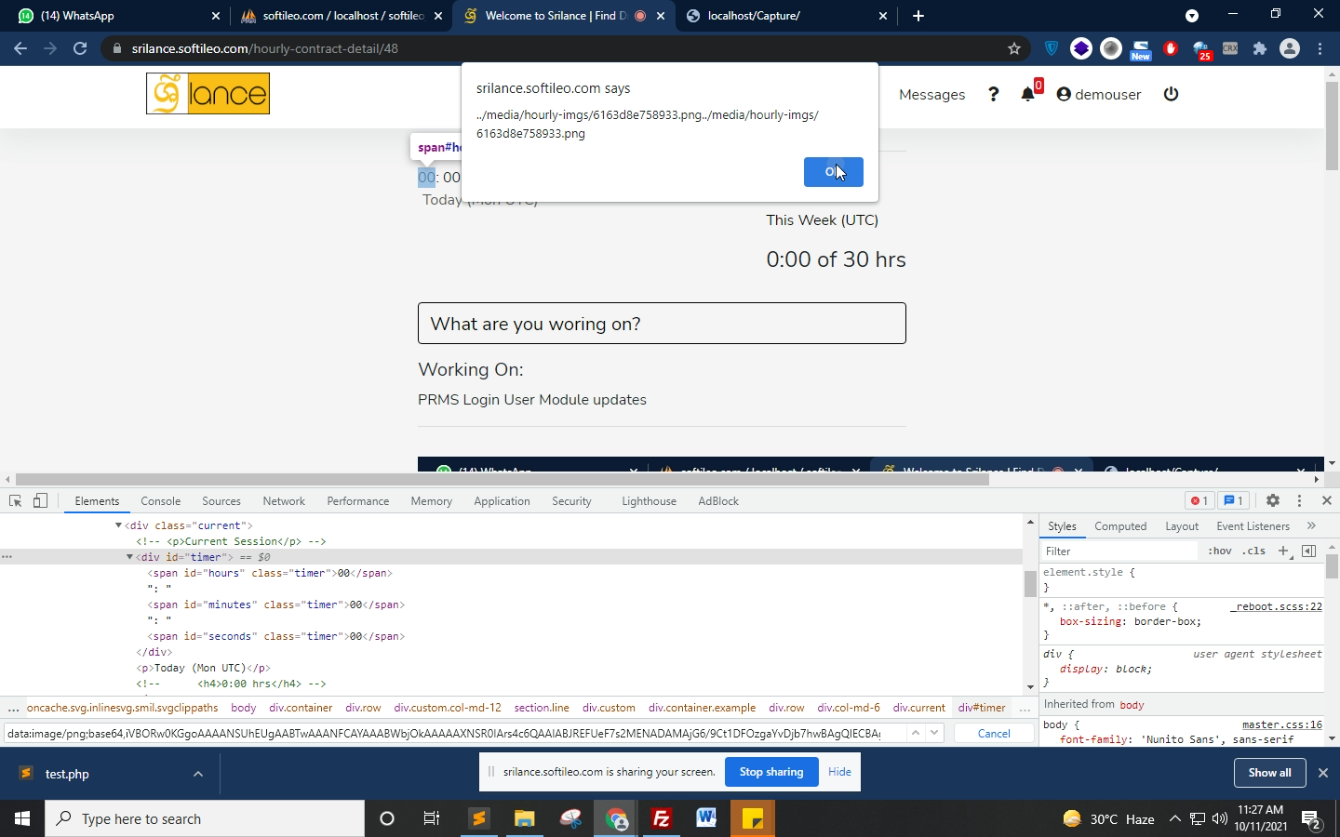Activate the inspect element picker tool
This screenshot has width=1340, height=837.
tap(15, 501)
